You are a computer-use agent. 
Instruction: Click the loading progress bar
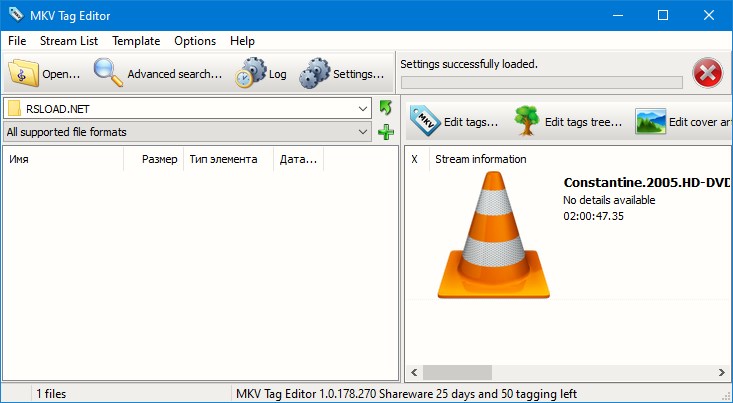pyautogui.click(x=541, y=82)
